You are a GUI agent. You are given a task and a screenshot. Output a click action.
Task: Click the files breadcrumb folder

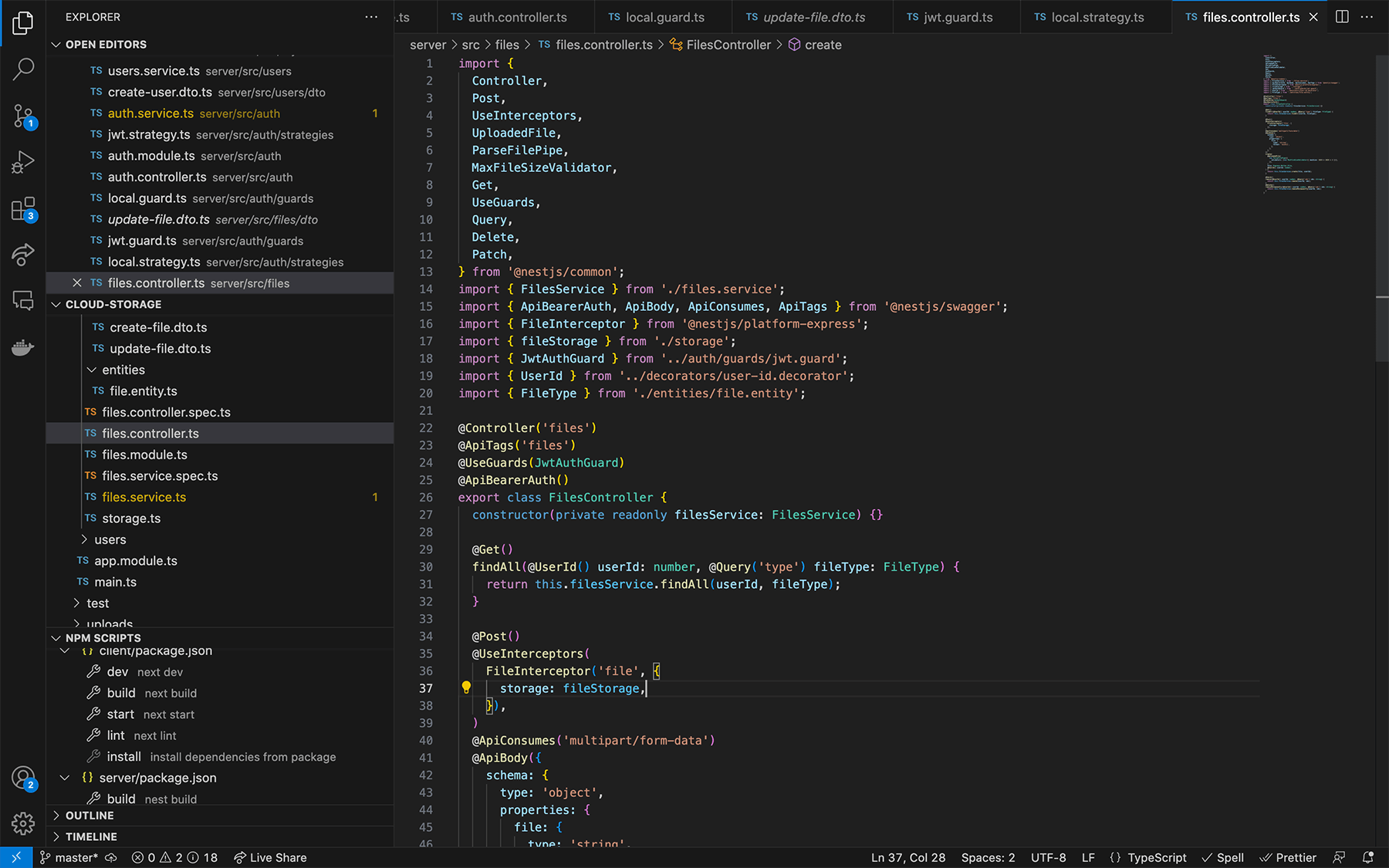507,45
